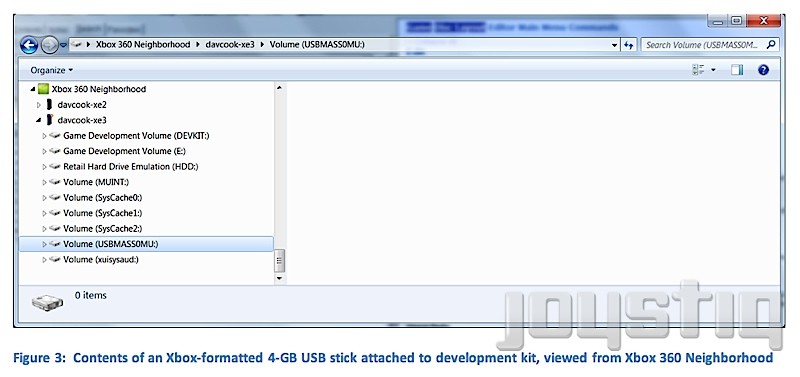This screenshot has width=800, height=377.
Task: Expand the davcook-xe2 tree node
Action: (x=39, y=105)
